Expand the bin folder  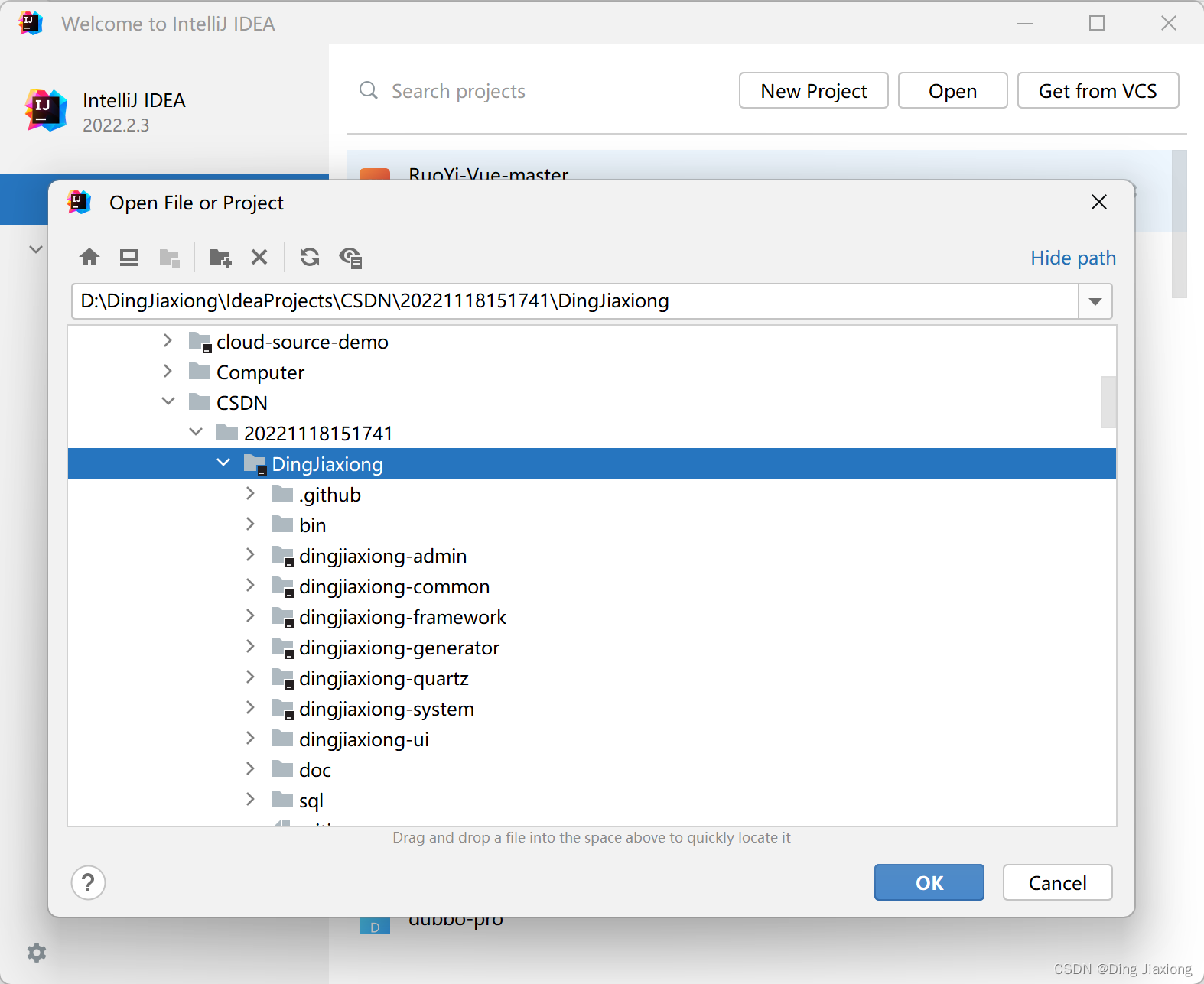pyautogui.click(x=250, y=524)
